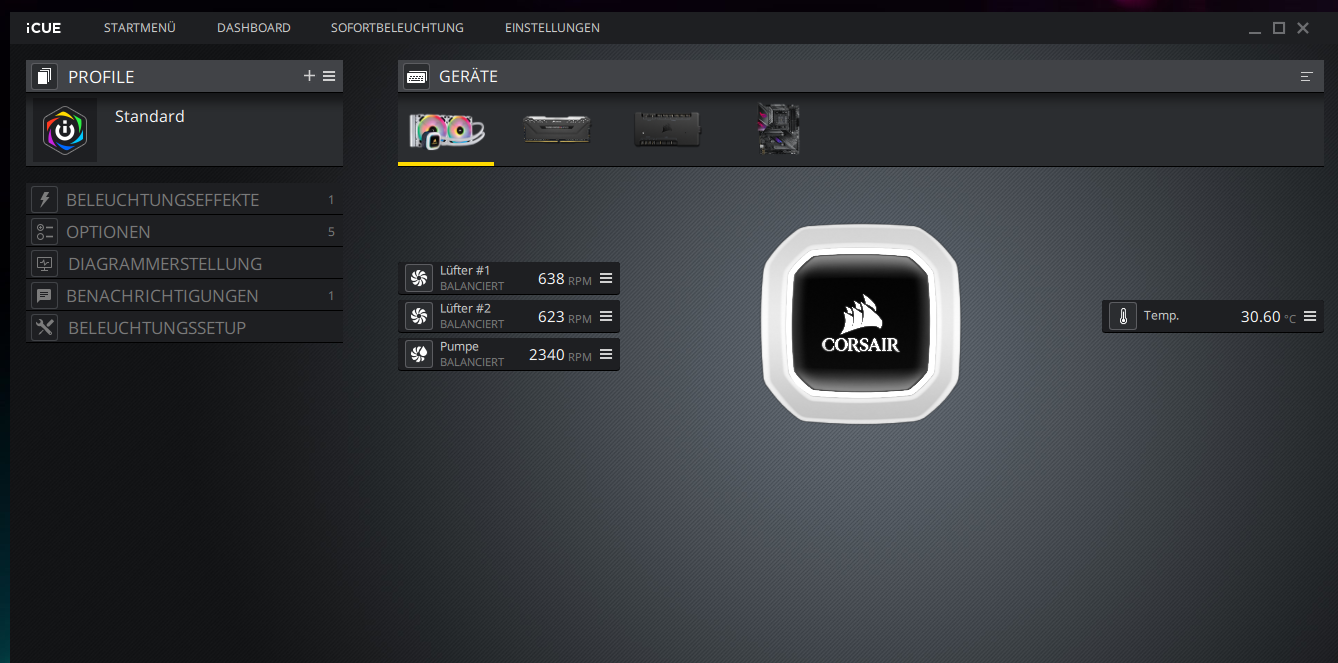
Task: Click the wrench lighting setup icon
Action: (44, 327)
